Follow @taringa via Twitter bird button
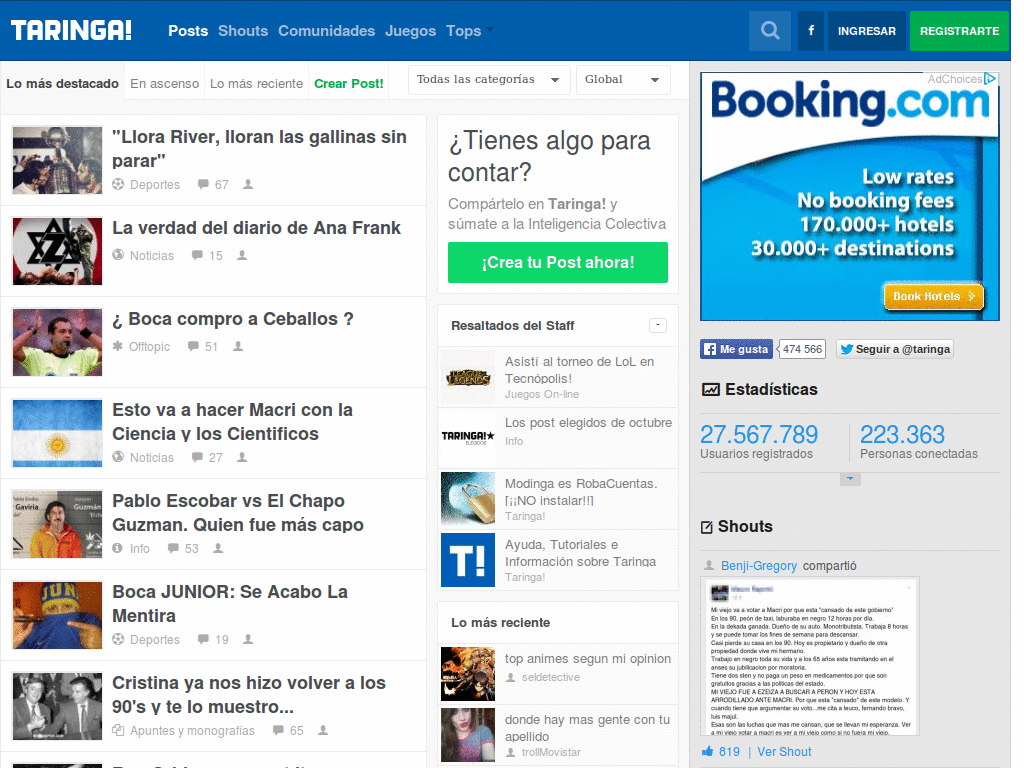1024x768 pixels. tap(895, 349)
